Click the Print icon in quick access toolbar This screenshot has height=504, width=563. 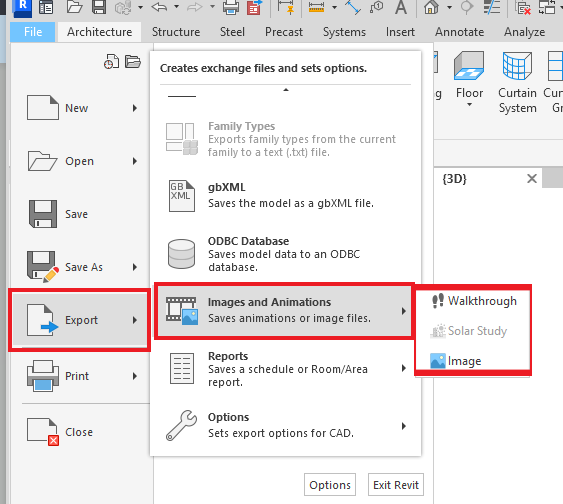tap(231, 7)
